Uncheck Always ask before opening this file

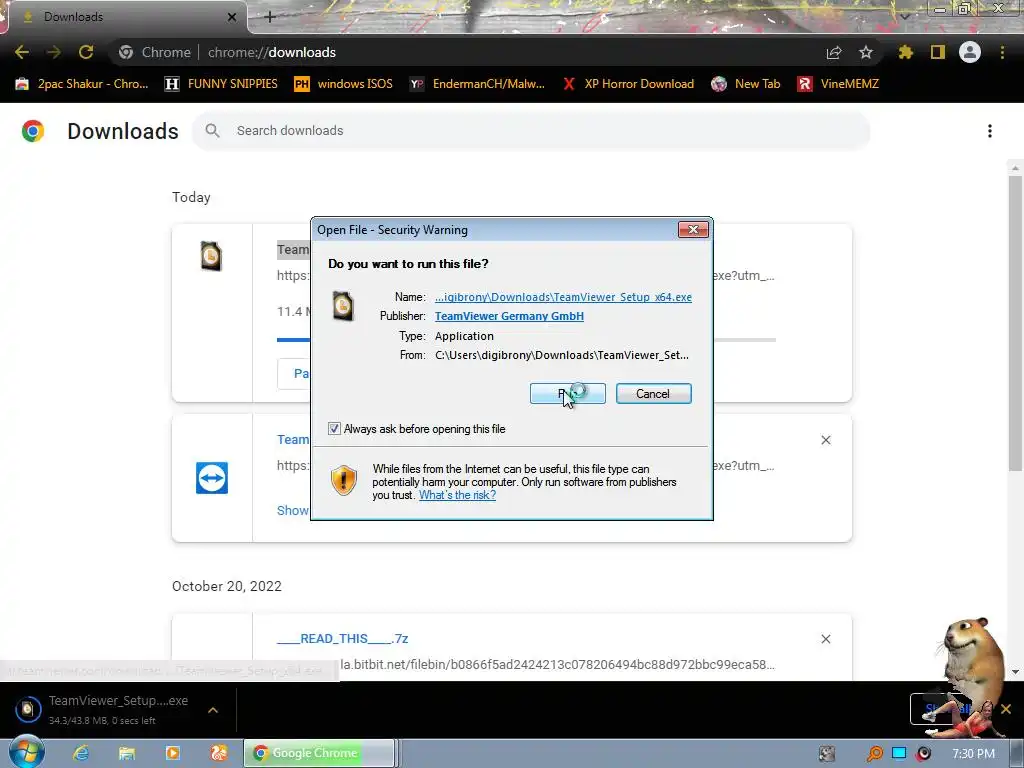334,429
